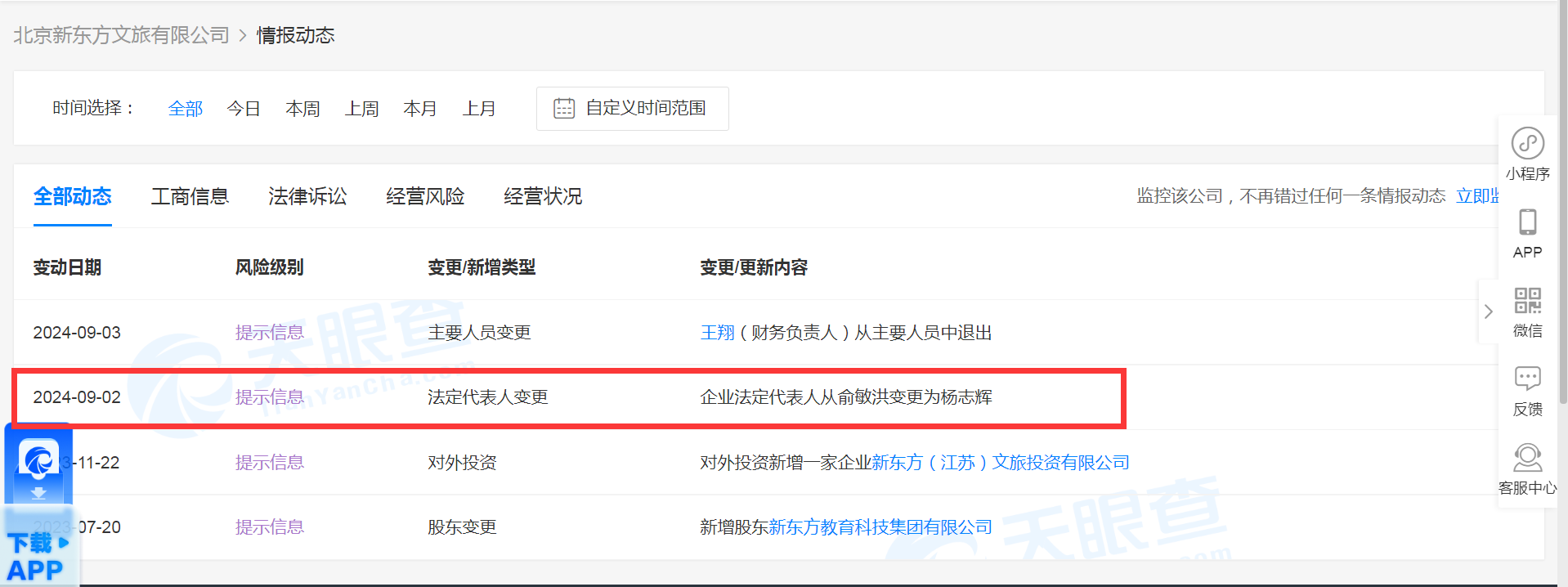Select the 全部 time filter
The image size is (1568, 587).
pyautogui.click(x=185, y=109)
